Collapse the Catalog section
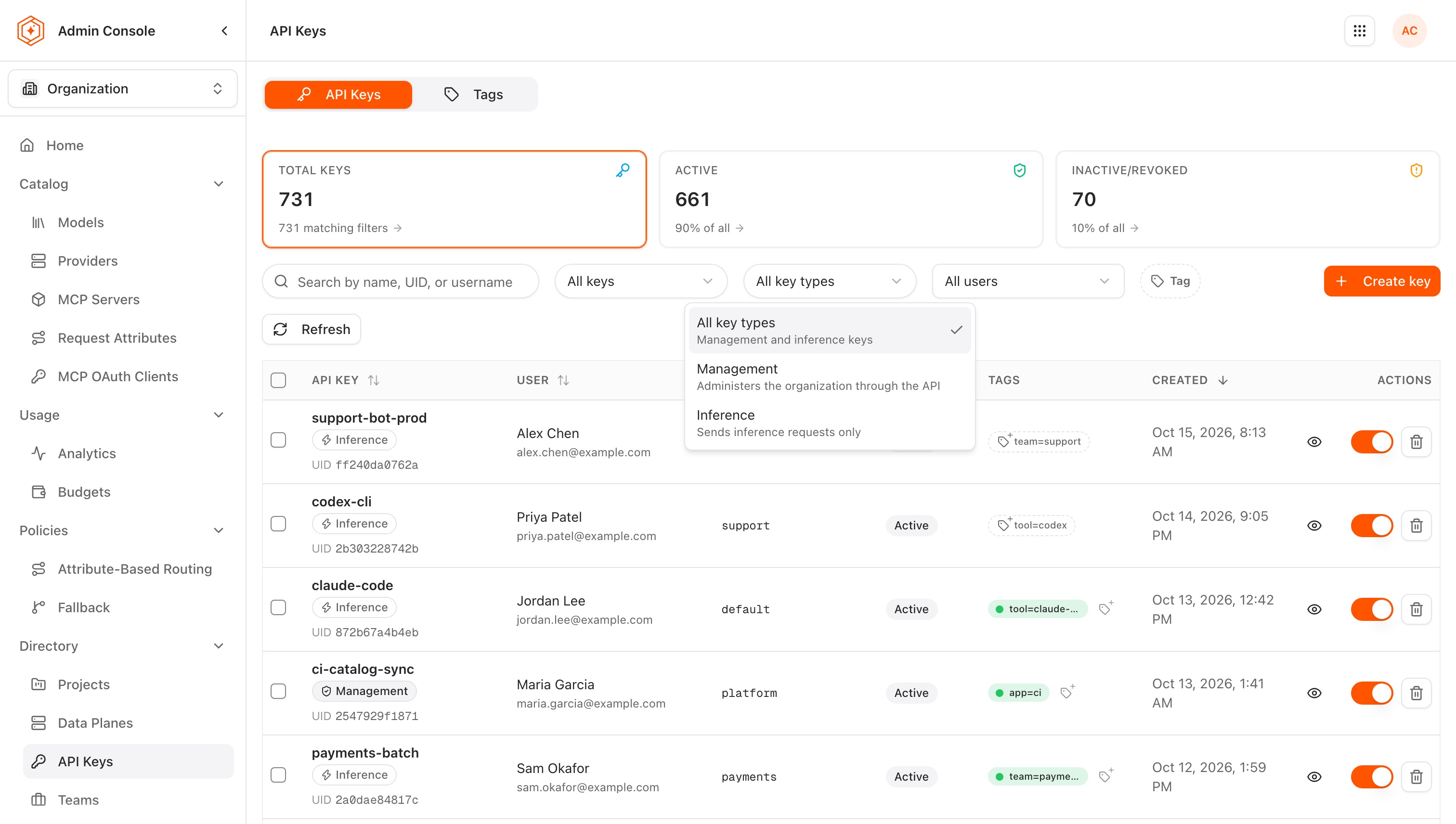This screenshot has width=1456, height=824. pos(218,184)
